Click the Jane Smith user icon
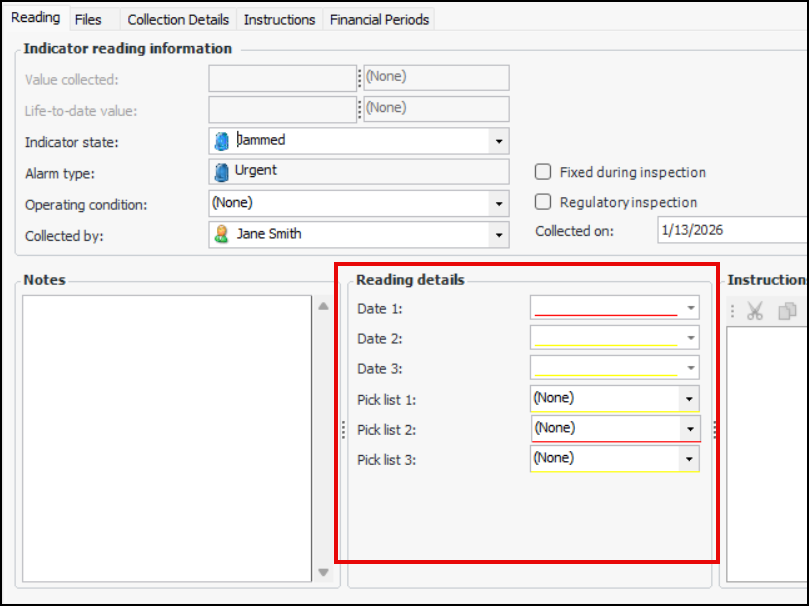Screen dimensions: 809x606 click(x=222, y=234)
